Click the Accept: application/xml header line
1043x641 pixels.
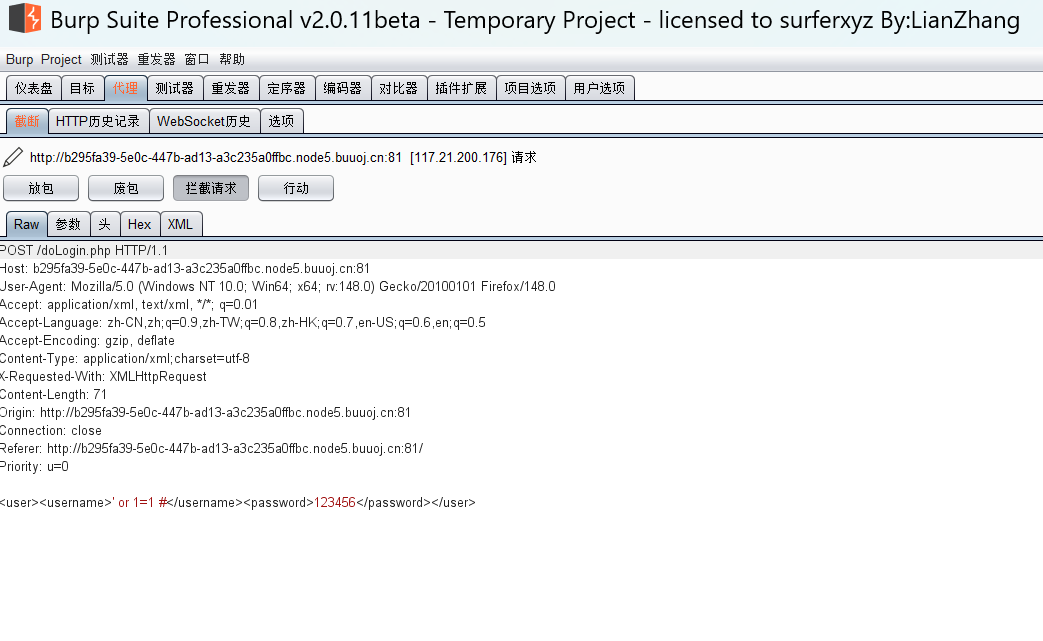[x=129, y=305]
